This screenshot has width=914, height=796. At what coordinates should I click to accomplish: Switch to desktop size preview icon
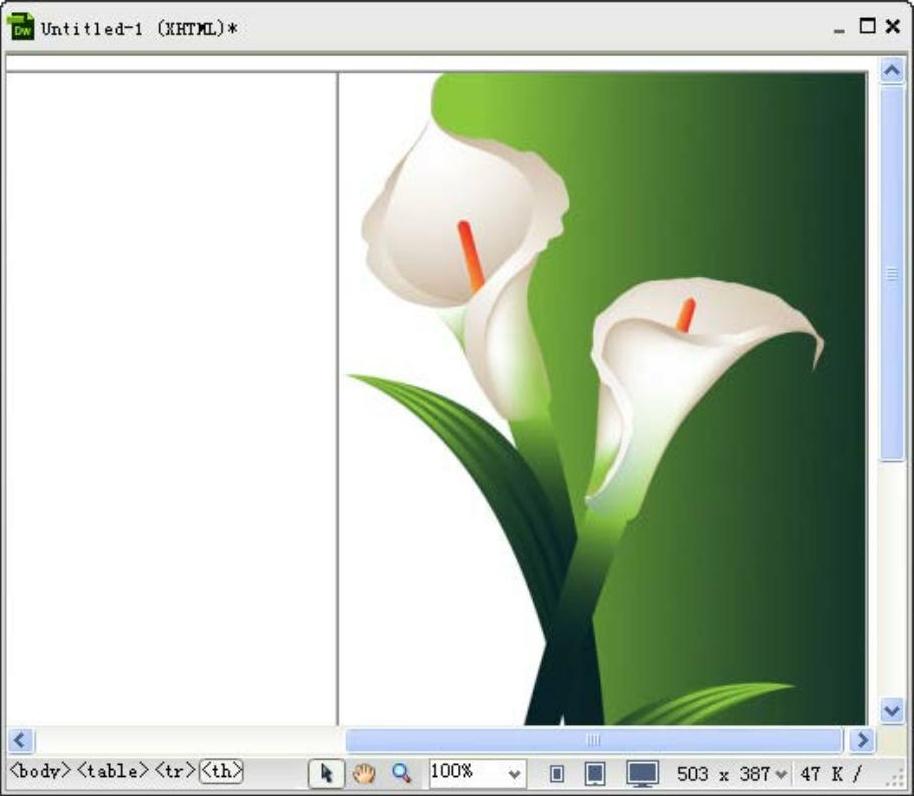pyautogui.click(x=642, y=774)
